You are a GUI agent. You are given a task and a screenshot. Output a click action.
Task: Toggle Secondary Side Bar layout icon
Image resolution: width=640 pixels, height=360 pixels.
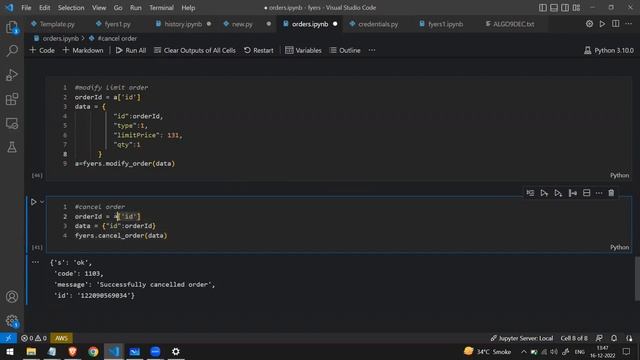coord(565,8)
